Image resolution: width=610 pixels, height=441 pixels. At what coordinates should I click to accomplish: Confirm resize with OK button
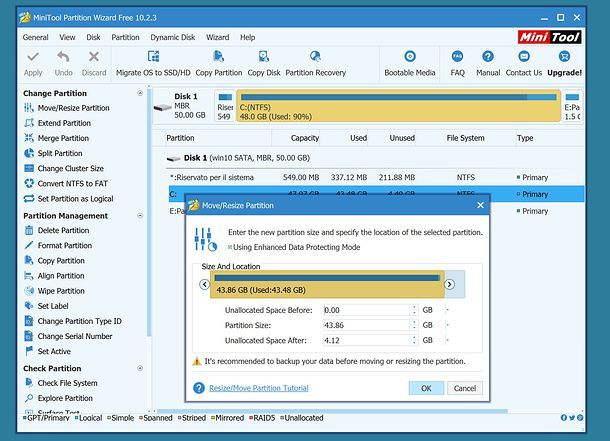pos(426,388)
